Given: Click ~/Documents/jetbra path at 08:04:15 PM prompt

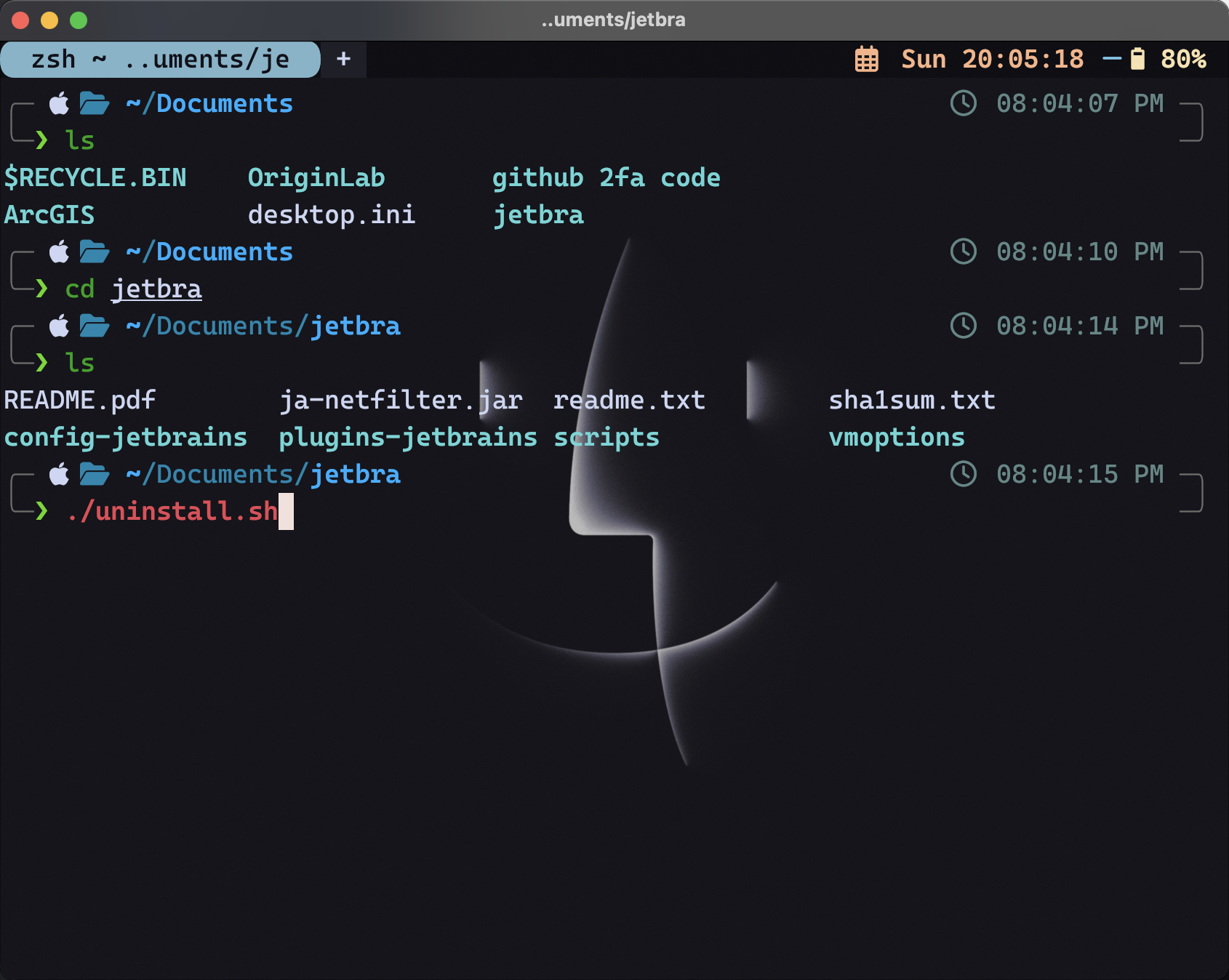Looking at the screenshot, I should tap(263, 474).
